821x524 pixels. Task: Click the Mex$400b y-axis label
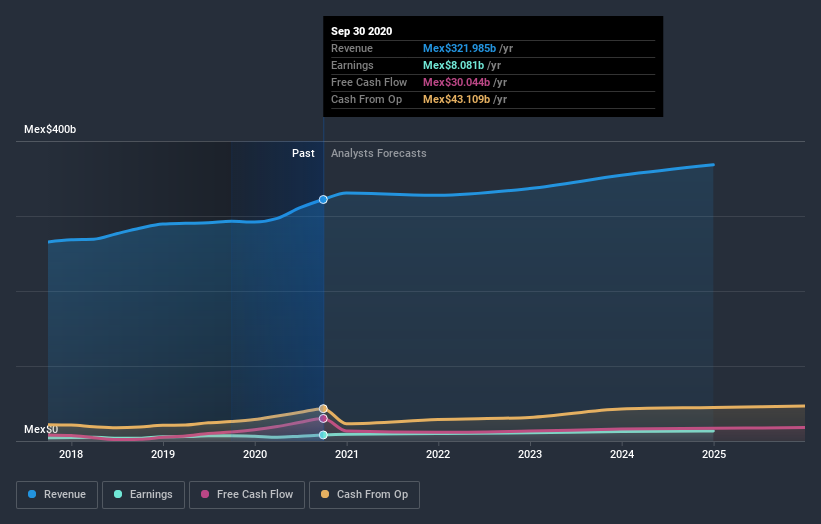(50, 129)
